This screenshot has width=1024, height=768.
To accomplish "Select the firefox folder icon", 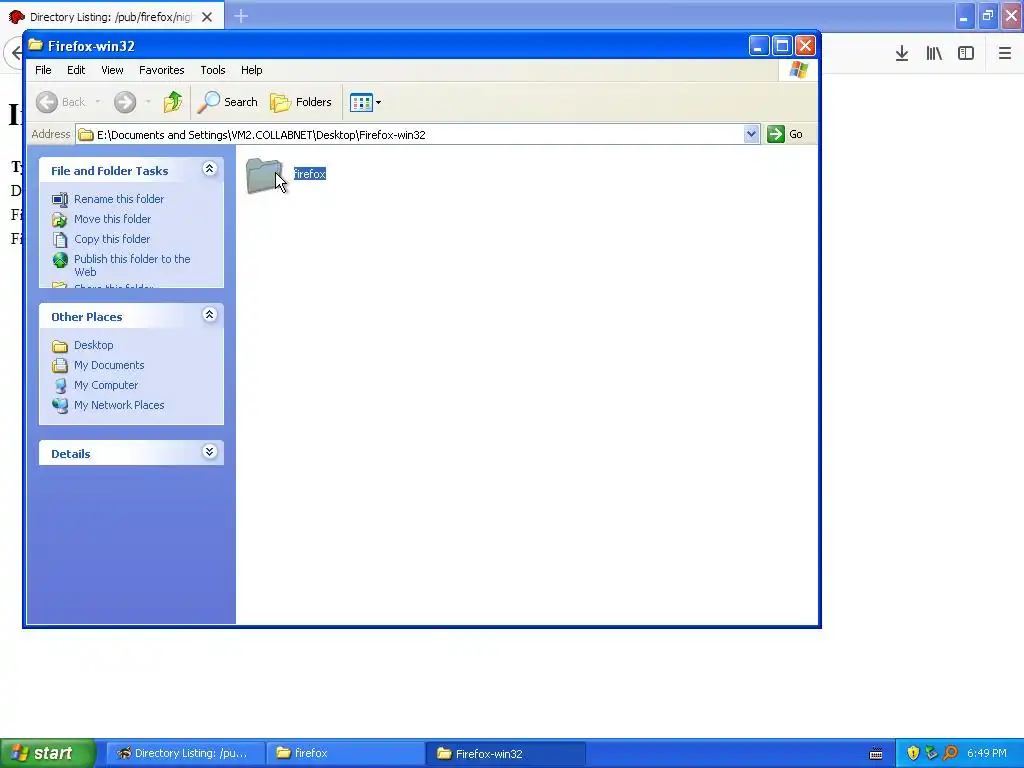I will (x=265, y=176).
